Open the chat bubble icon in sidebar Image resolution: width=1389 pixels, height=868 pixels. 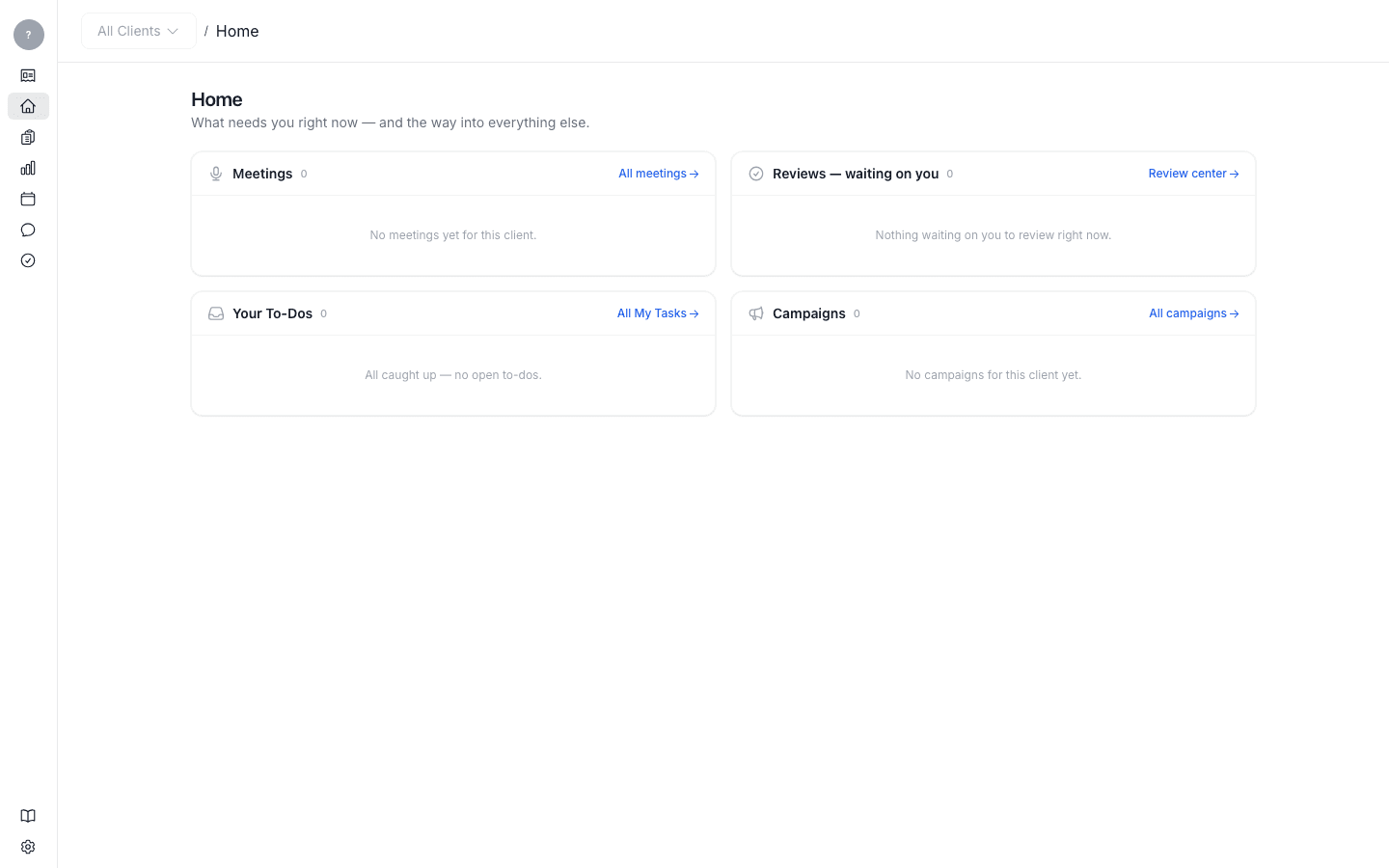click(28, 230)
